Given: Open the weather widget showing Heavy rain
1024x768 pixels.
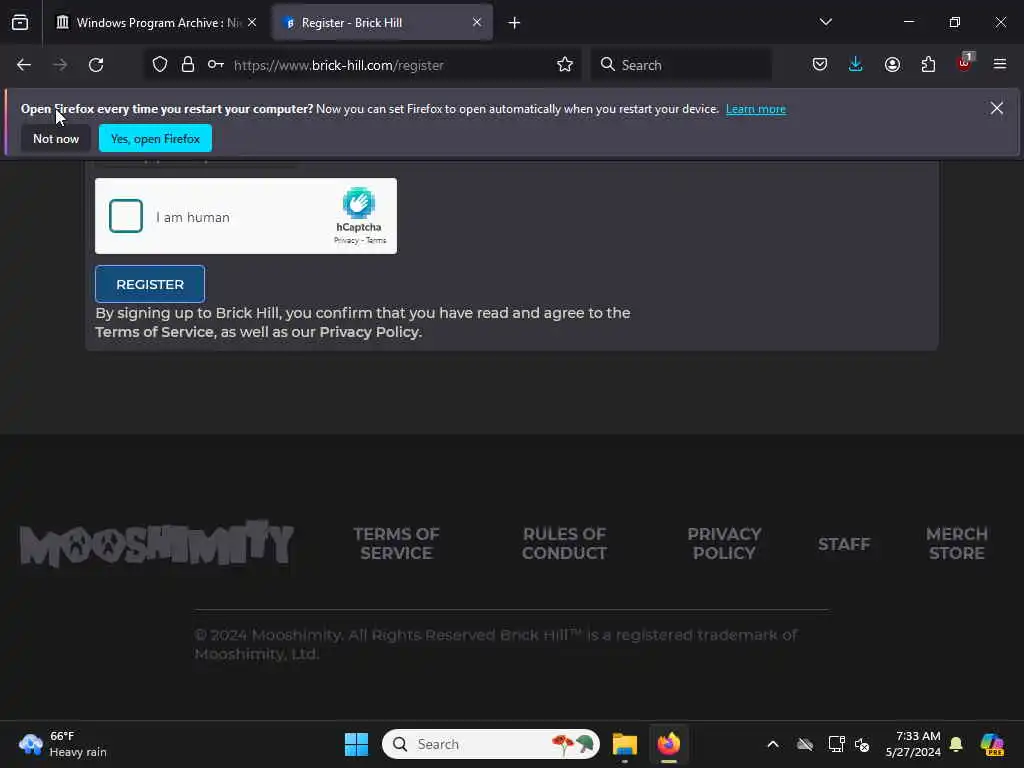Looking at the screenshot, I should tap(63, 744).
